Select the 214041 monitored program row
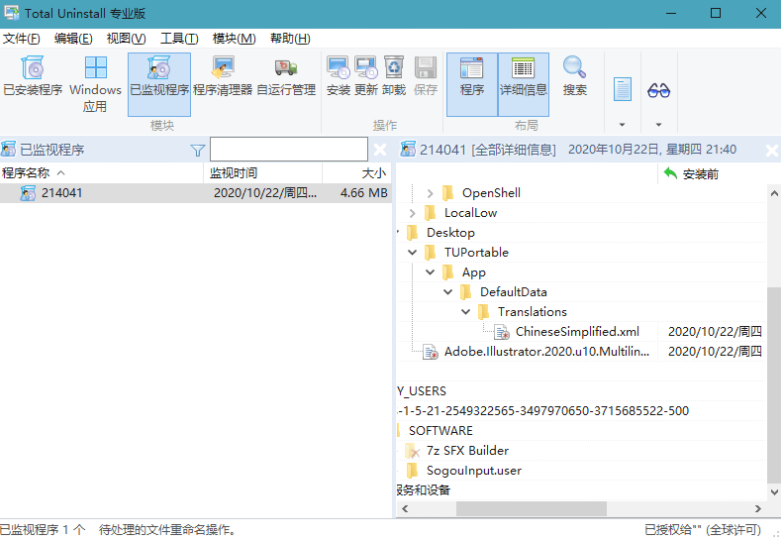 tap(196, 193)
